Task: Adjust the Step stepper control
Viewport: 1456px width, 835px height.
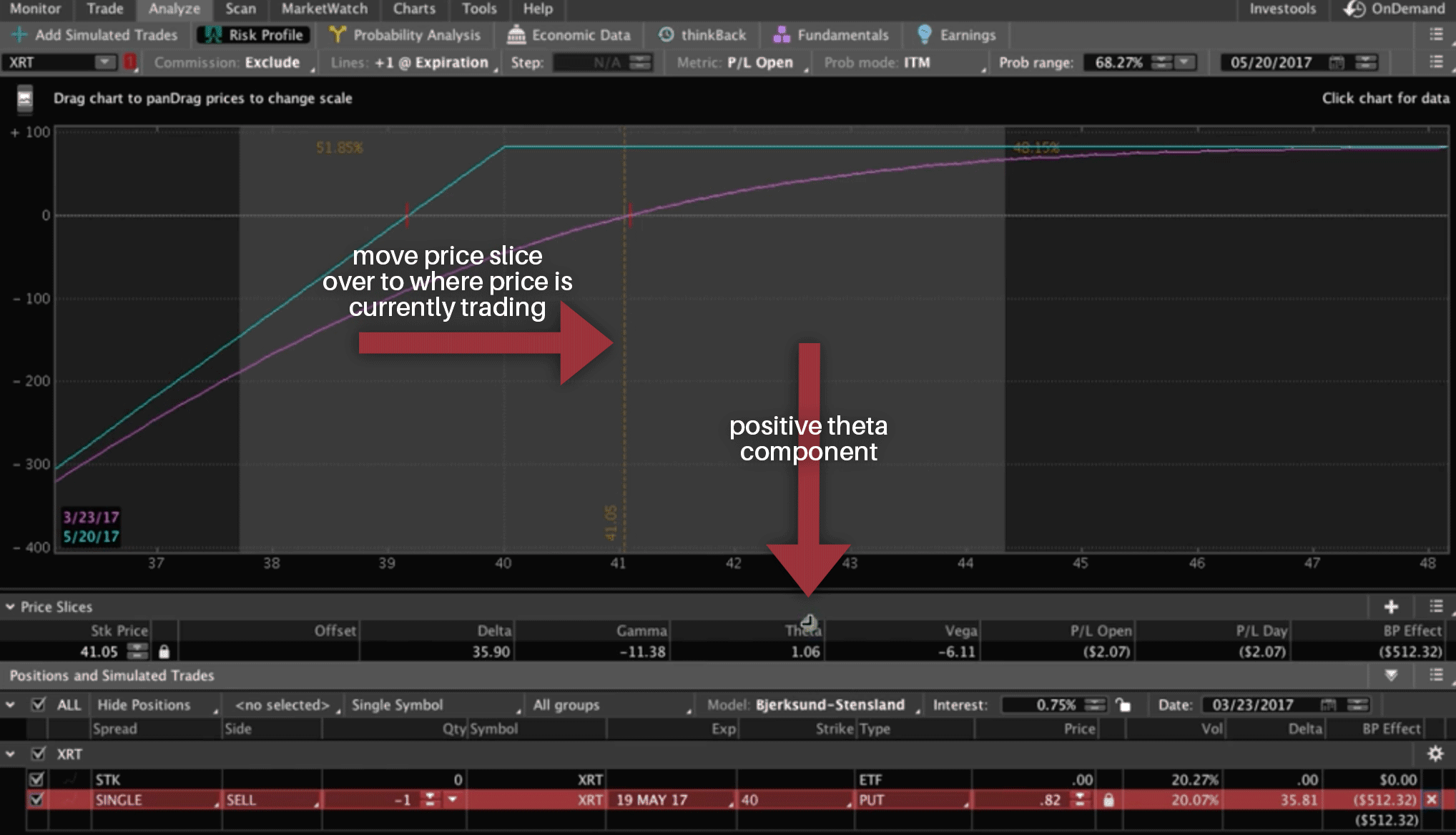Action: coord(641,62)
